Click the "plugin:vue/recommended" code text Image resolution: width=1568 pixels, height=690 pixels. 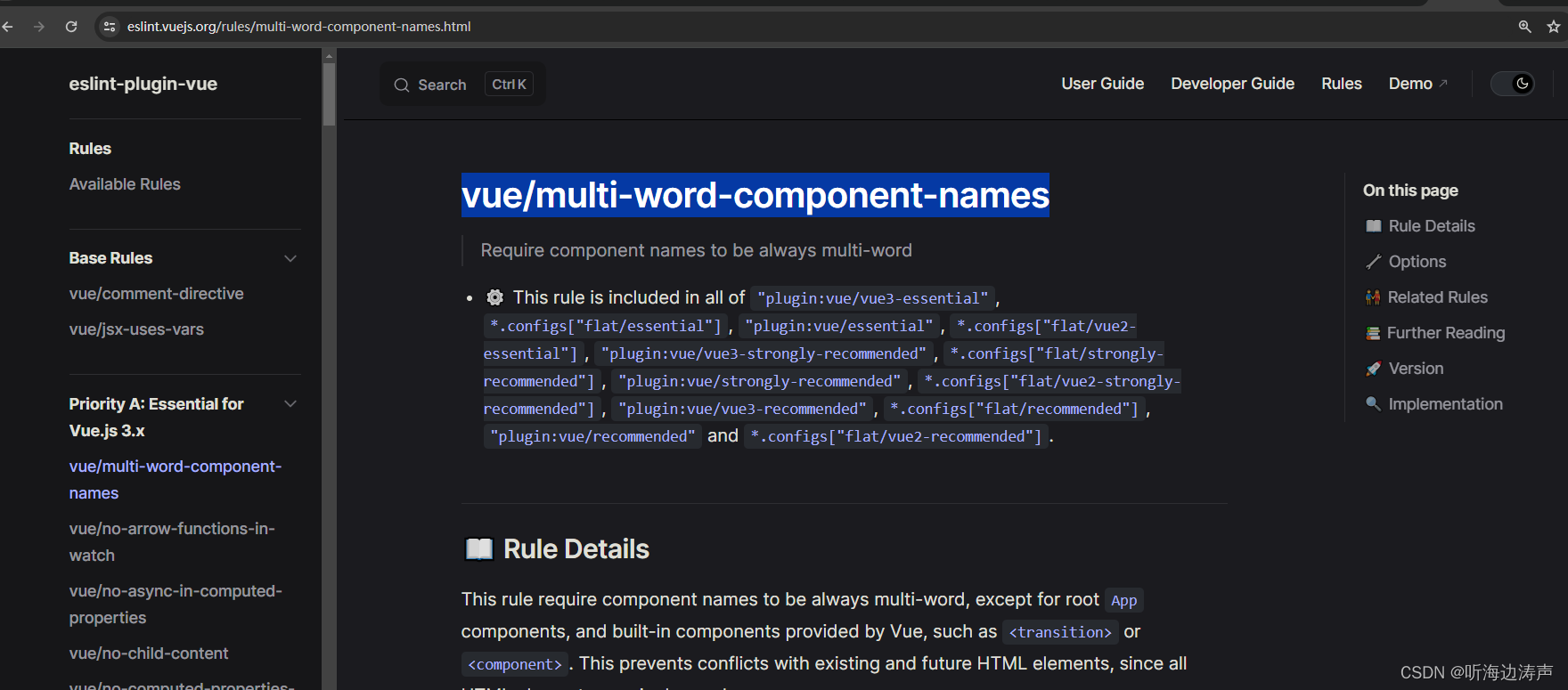tap(592, 436)
